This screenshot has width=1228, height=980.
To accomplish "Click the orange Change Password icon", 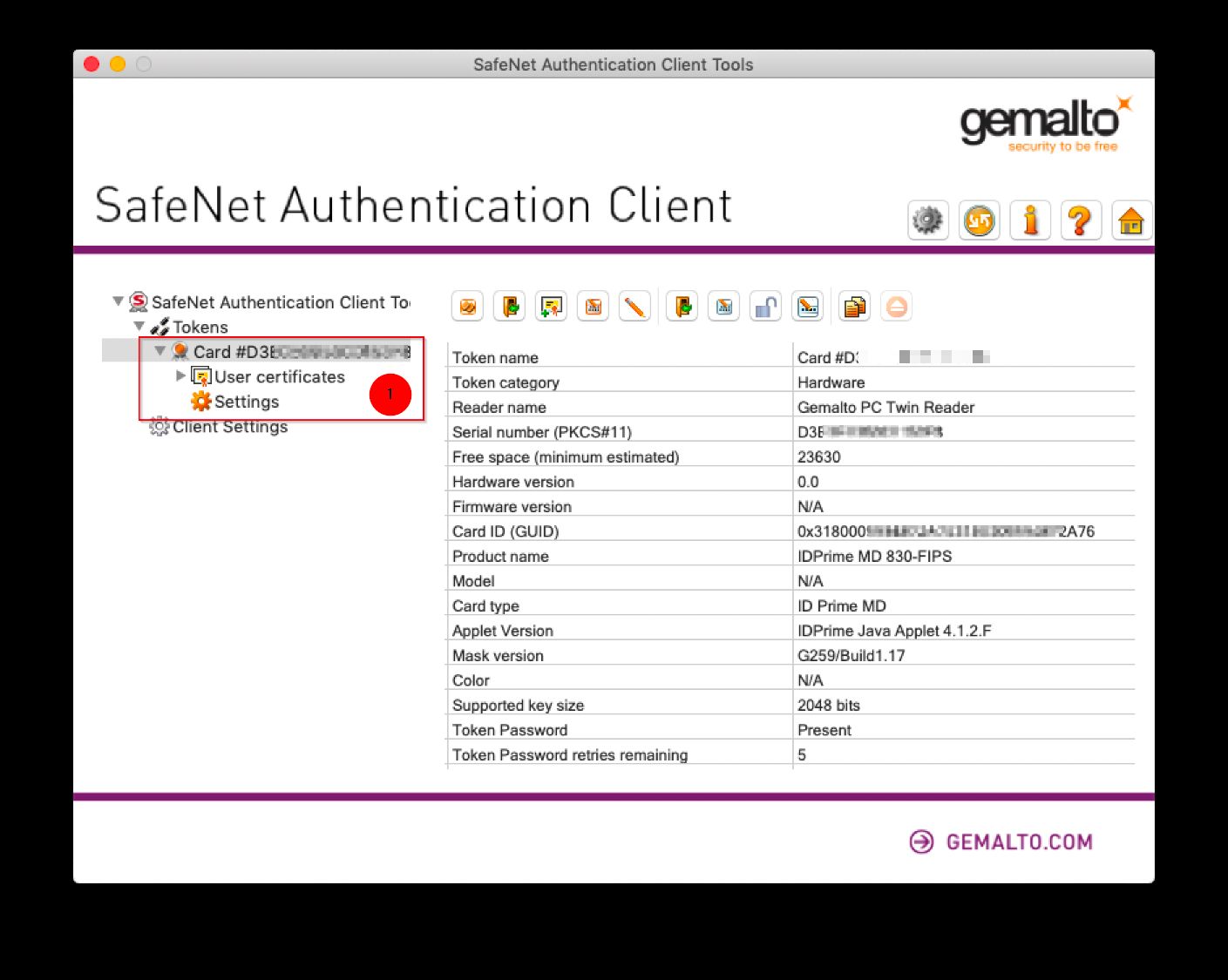I will [594, 307].
